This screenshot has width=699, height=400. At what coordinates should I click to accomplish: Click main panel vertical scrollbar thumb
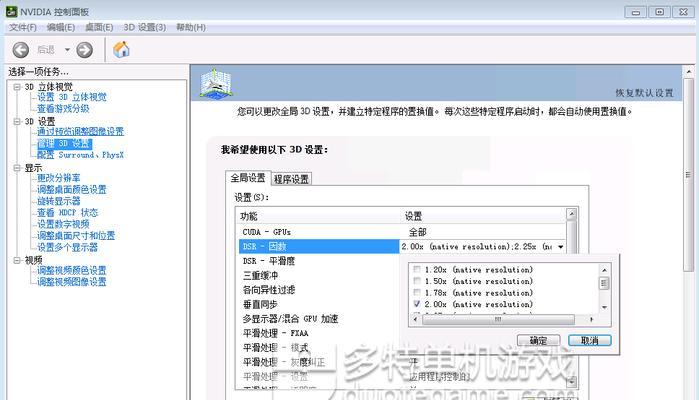click(x=689, y=174)
